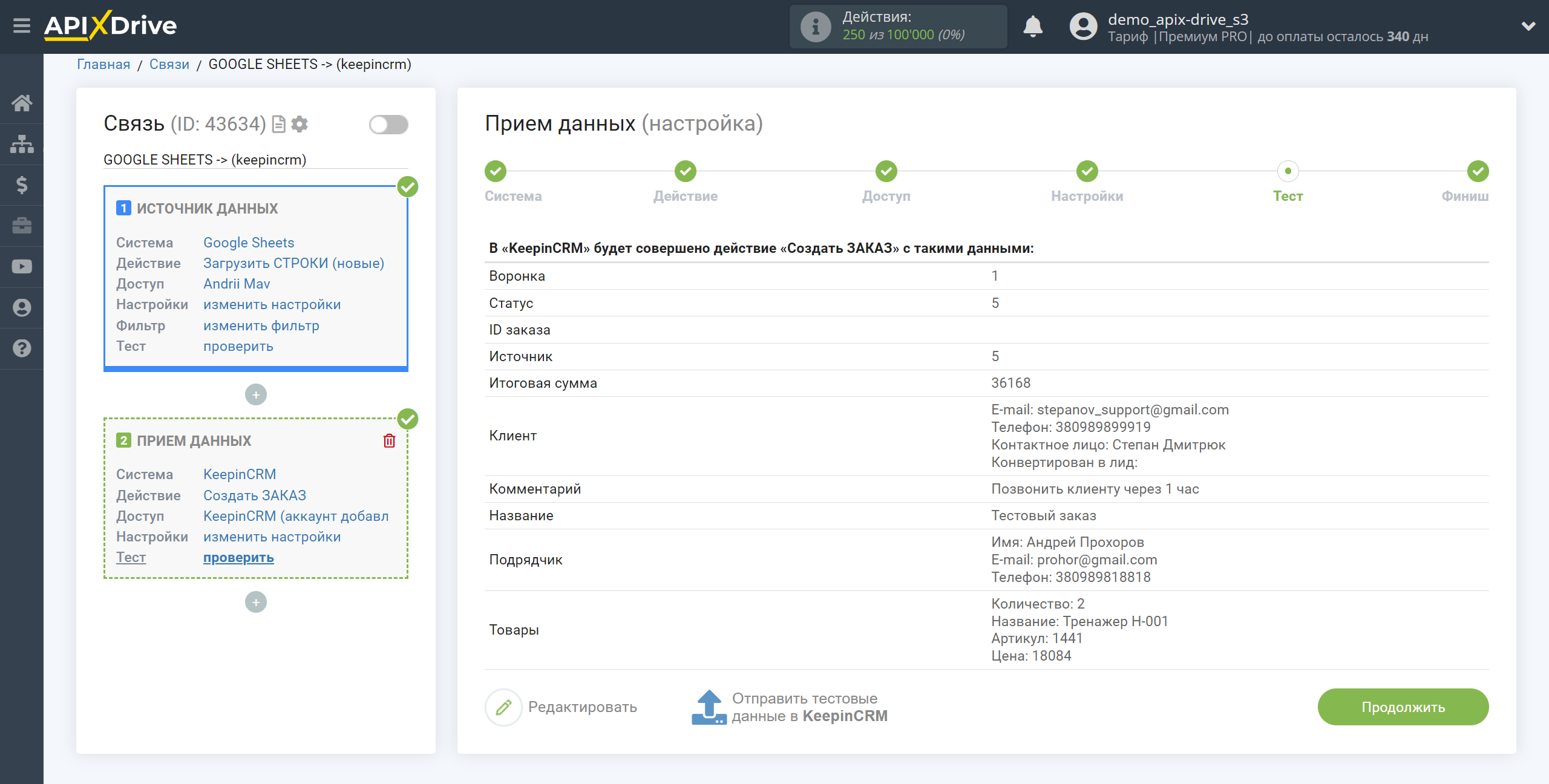Expand the account dropdown chevron

(1528, 27)
